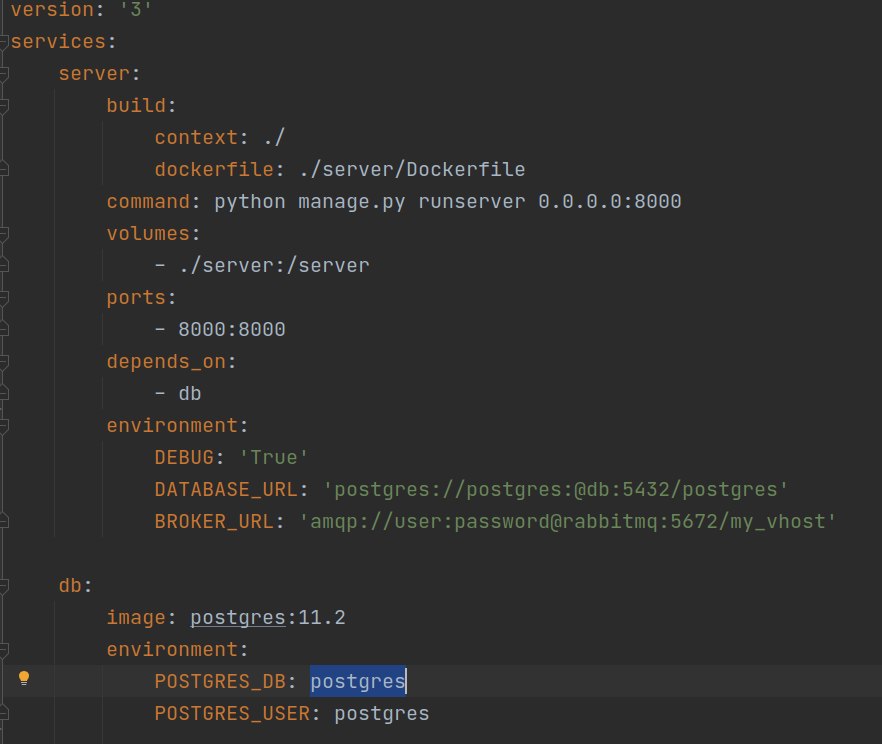882x744 pixels.
Task: Collapse the build section fold marker
Action: click(4, 105)
